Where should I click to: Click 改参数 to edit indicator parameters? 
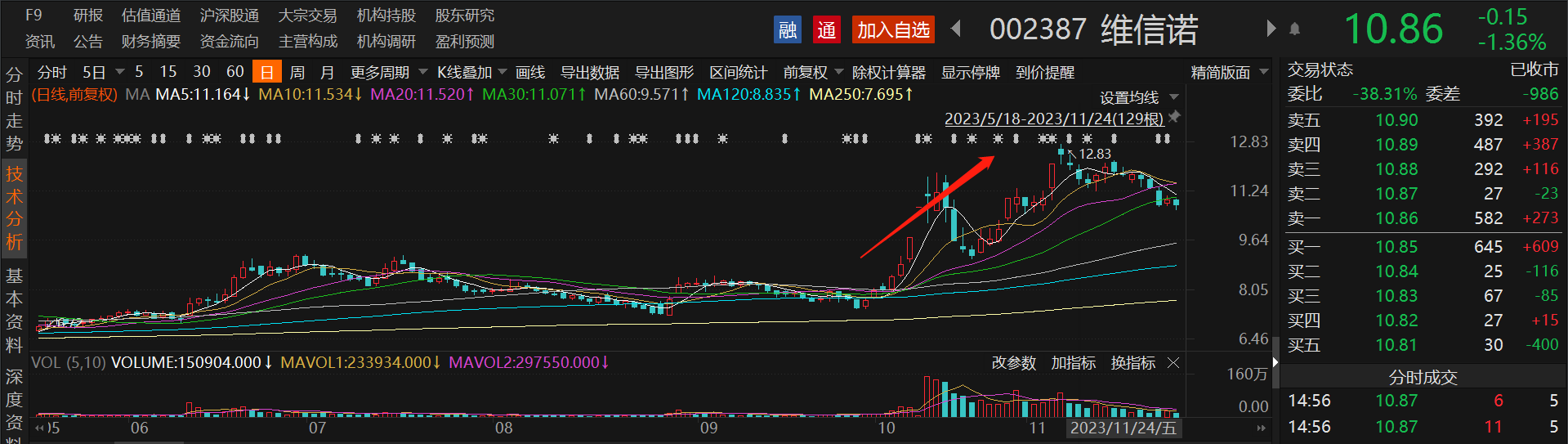tap(1014, 362)
